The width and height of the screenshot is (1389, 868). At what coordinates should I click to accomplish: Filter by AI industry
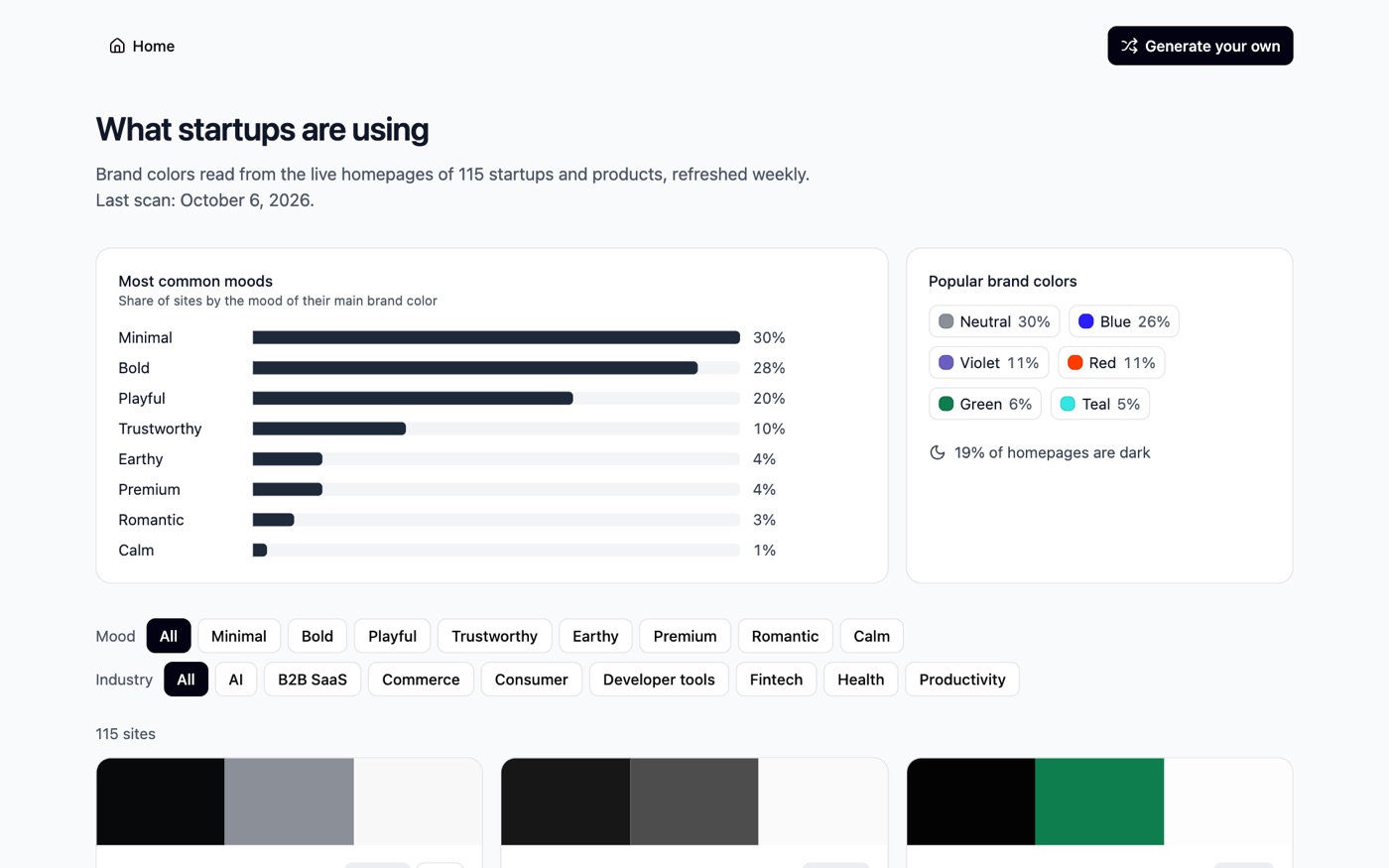point(236,680)
